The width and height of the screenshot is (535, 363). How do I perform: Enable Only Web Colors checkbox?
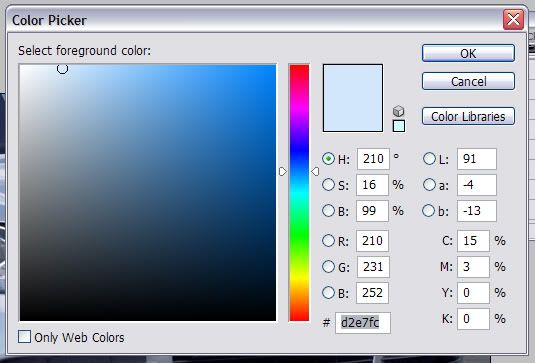(24, 336)
